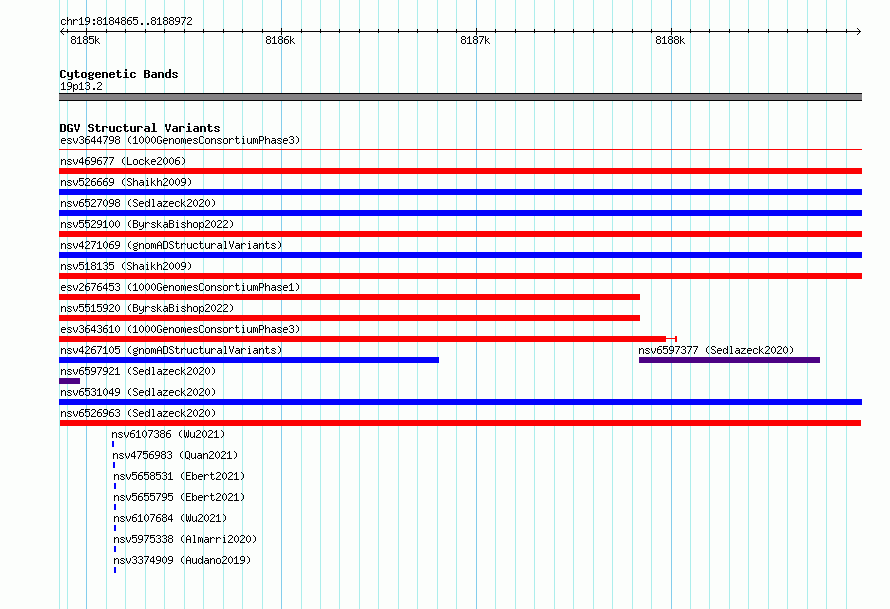890x609 pixels.
Task: Open the nsv5529100 (ByrskaBishop2022) label
Action: pyautogui.click(x=147, y=224)
